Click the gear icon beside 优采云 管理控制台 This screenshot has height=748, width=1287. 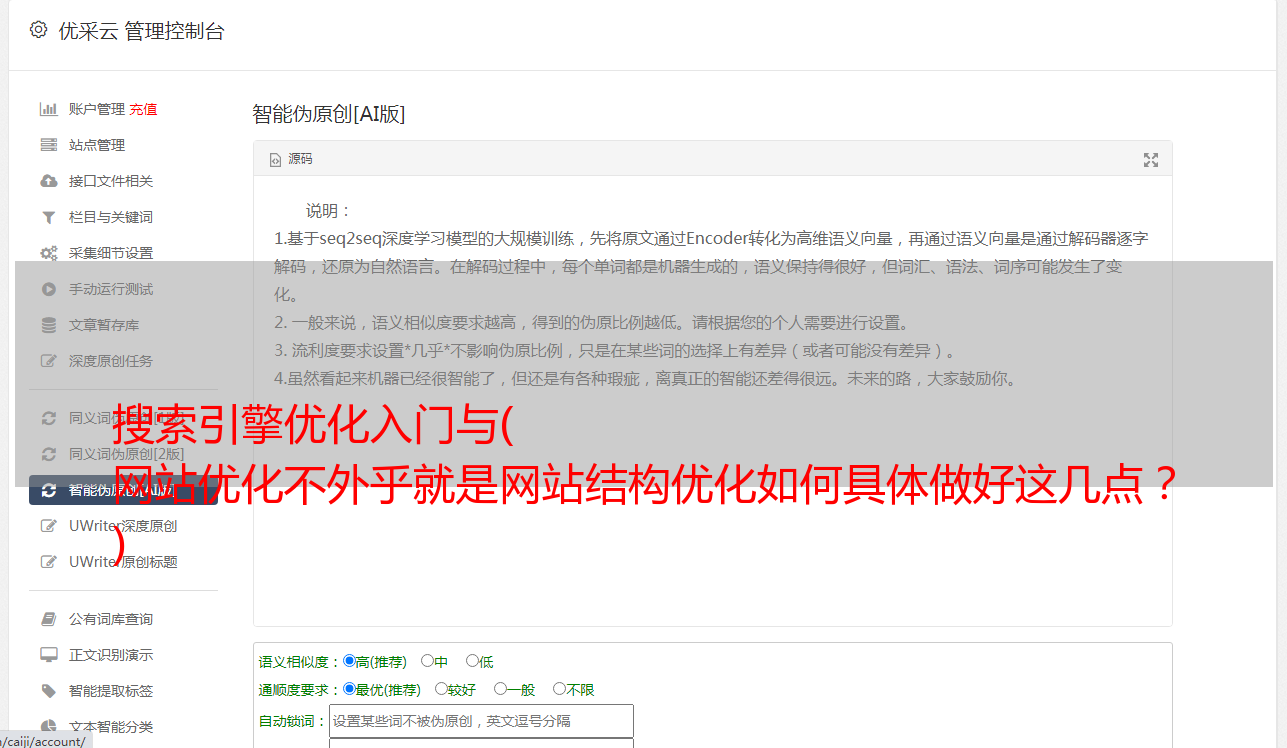[x=38, y=30]
